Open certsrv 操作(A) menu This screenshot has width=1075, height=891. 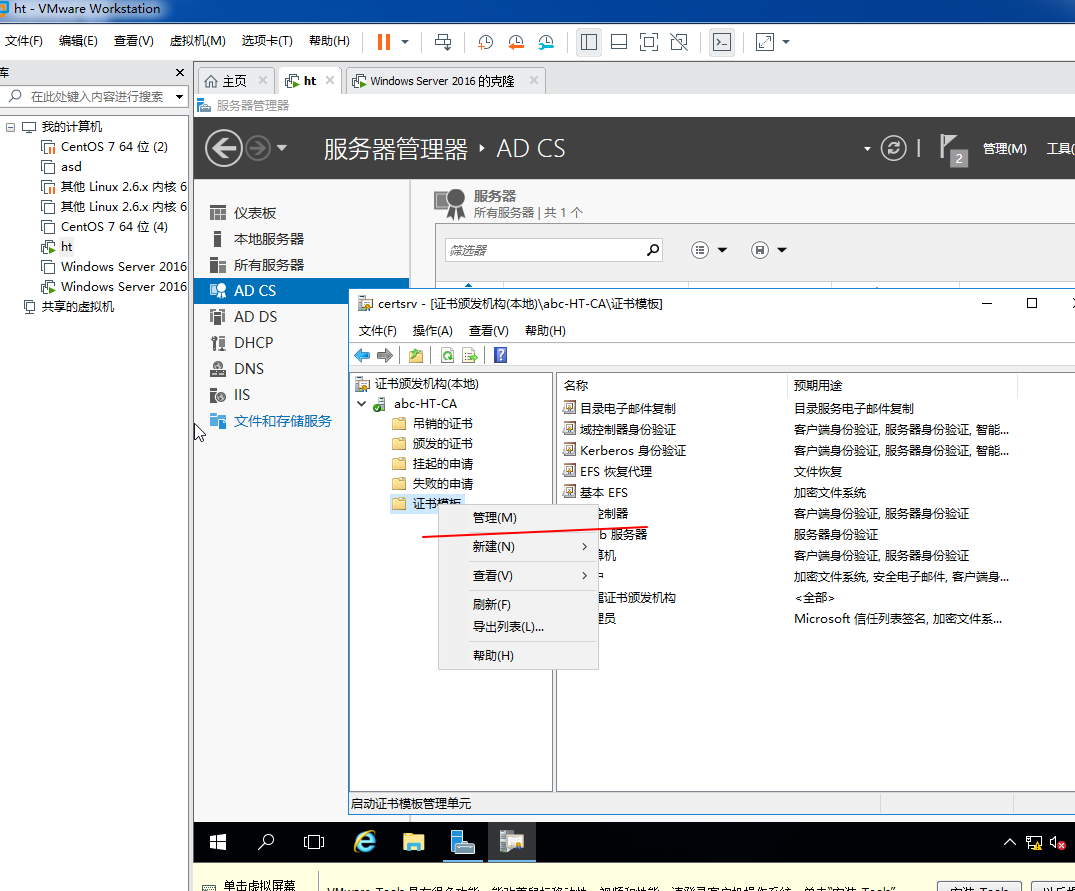433,331
